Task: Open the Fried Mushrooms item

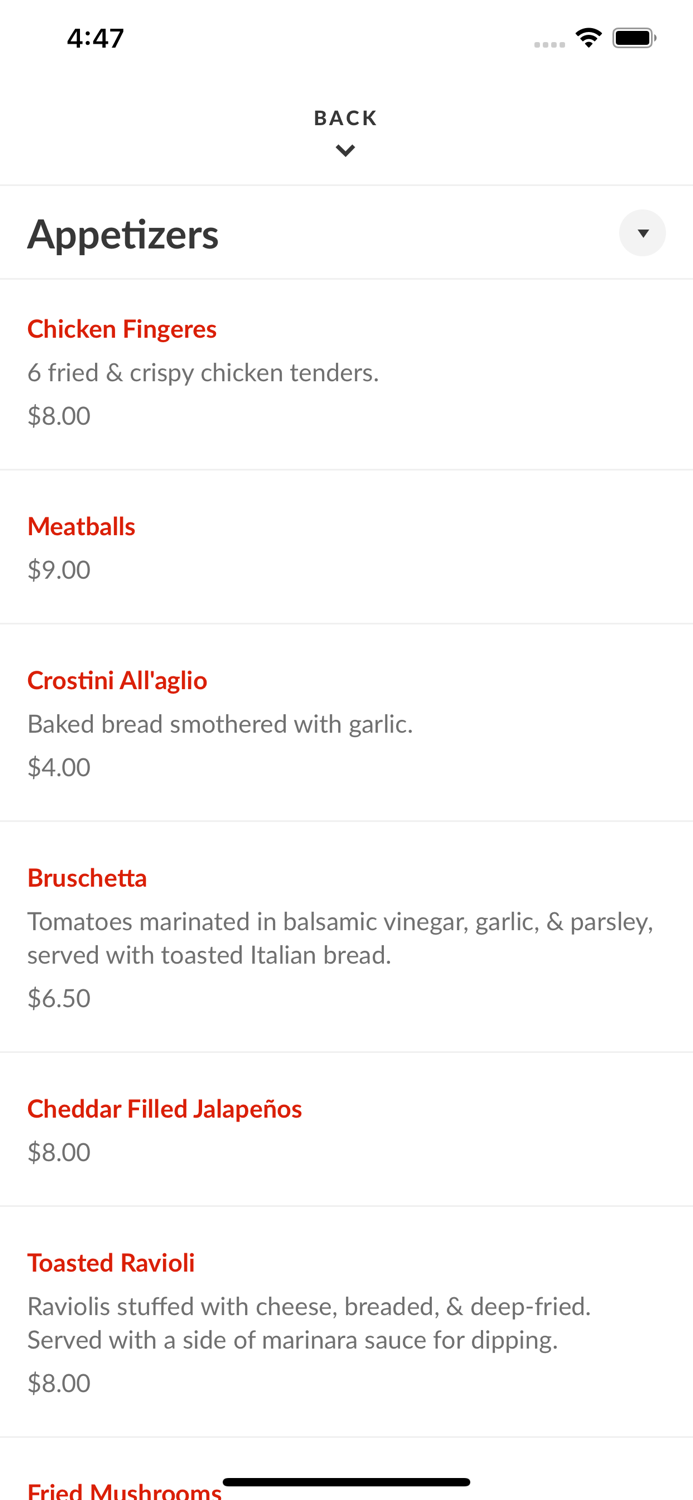Action: (x=123, y=1490)
